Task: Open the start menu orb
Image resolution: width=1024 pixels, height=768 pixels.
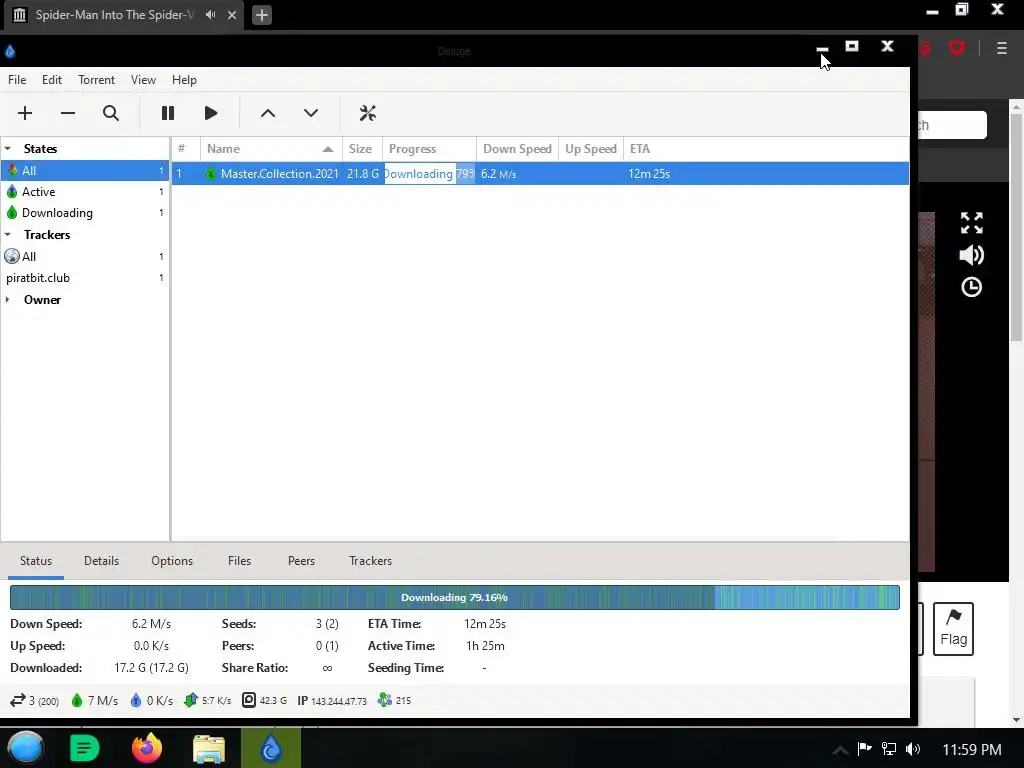Action: (25, 748)
